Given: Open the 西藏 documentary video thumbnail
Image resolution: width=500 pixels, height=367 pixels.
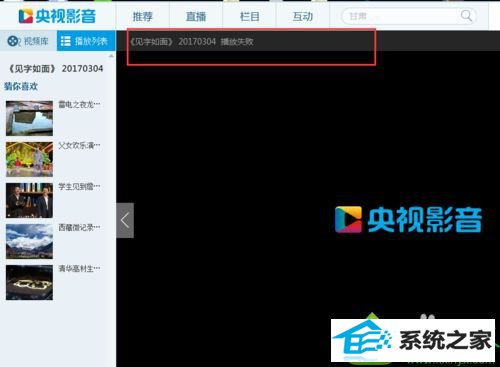Looking at the screenshot, I should click(x=29, y=241).
